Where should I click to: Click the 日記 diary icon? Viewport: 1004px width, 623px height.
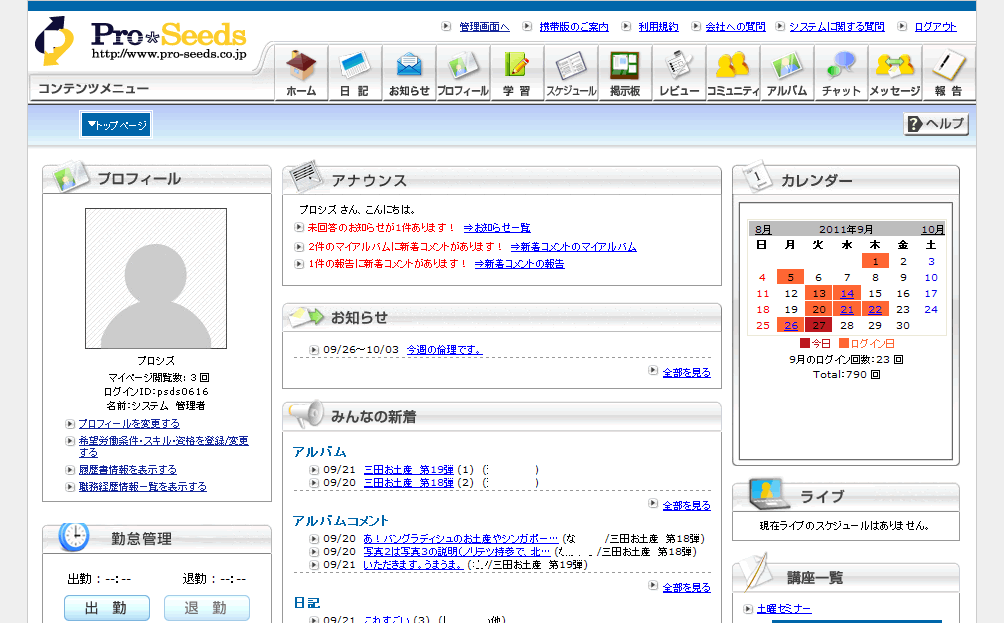(x=354, y=73)
